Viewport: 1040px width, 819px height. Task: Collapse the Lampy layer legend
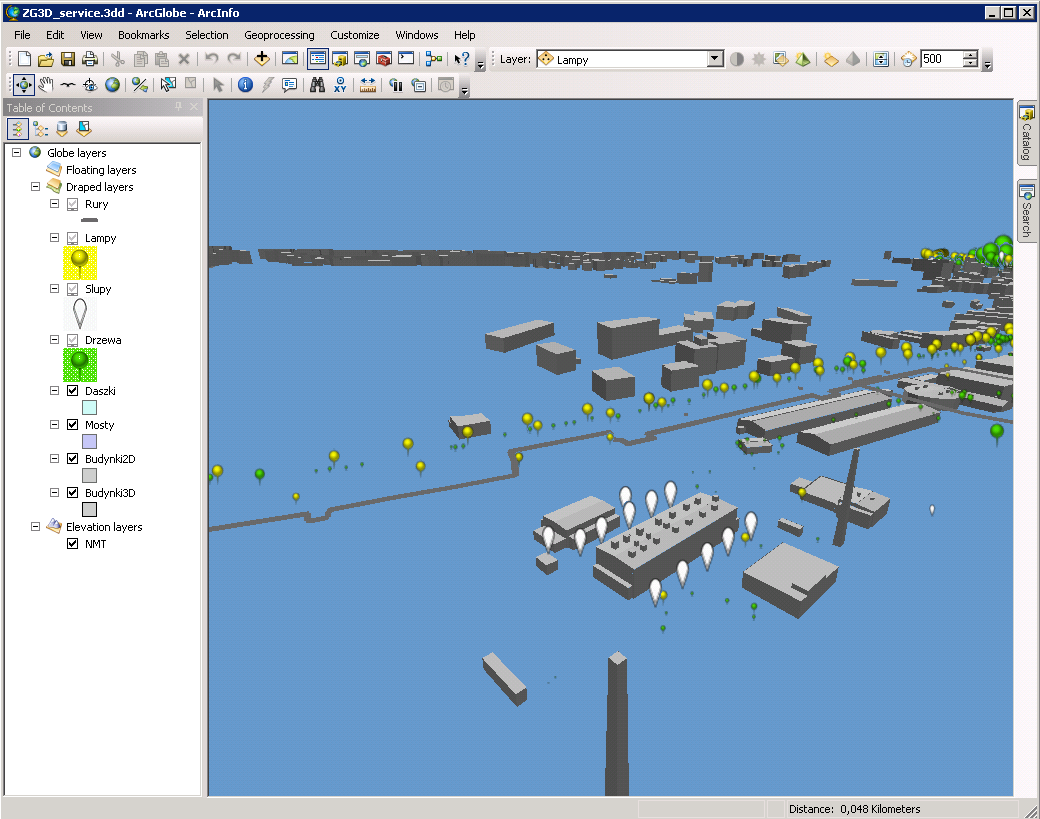point(54,237)
